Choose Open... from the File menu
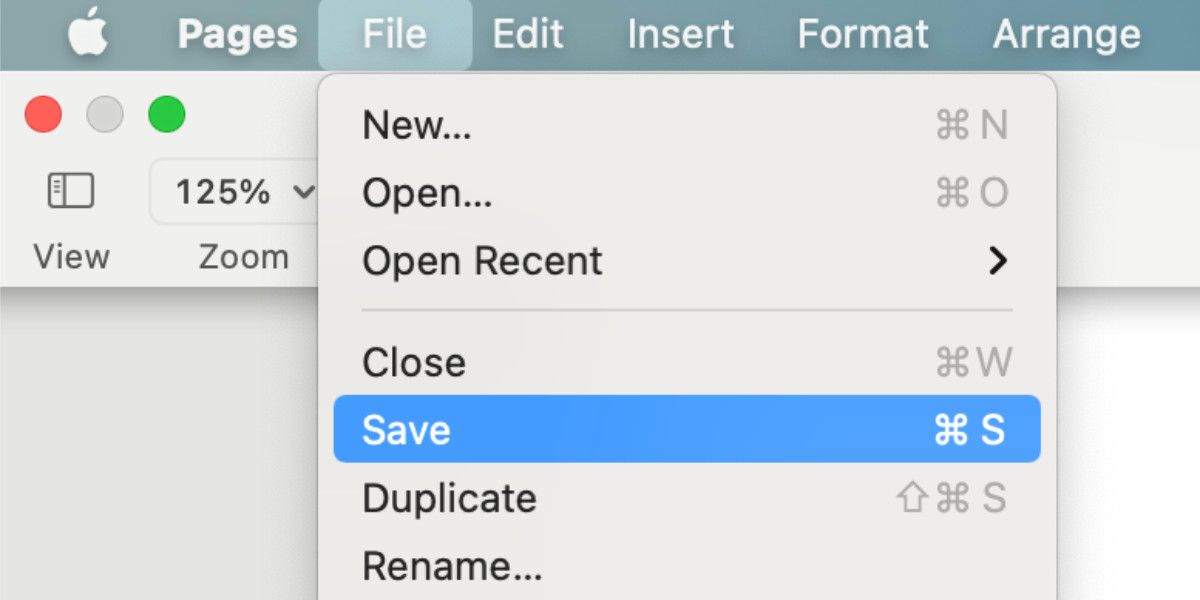 click(687, 193)
